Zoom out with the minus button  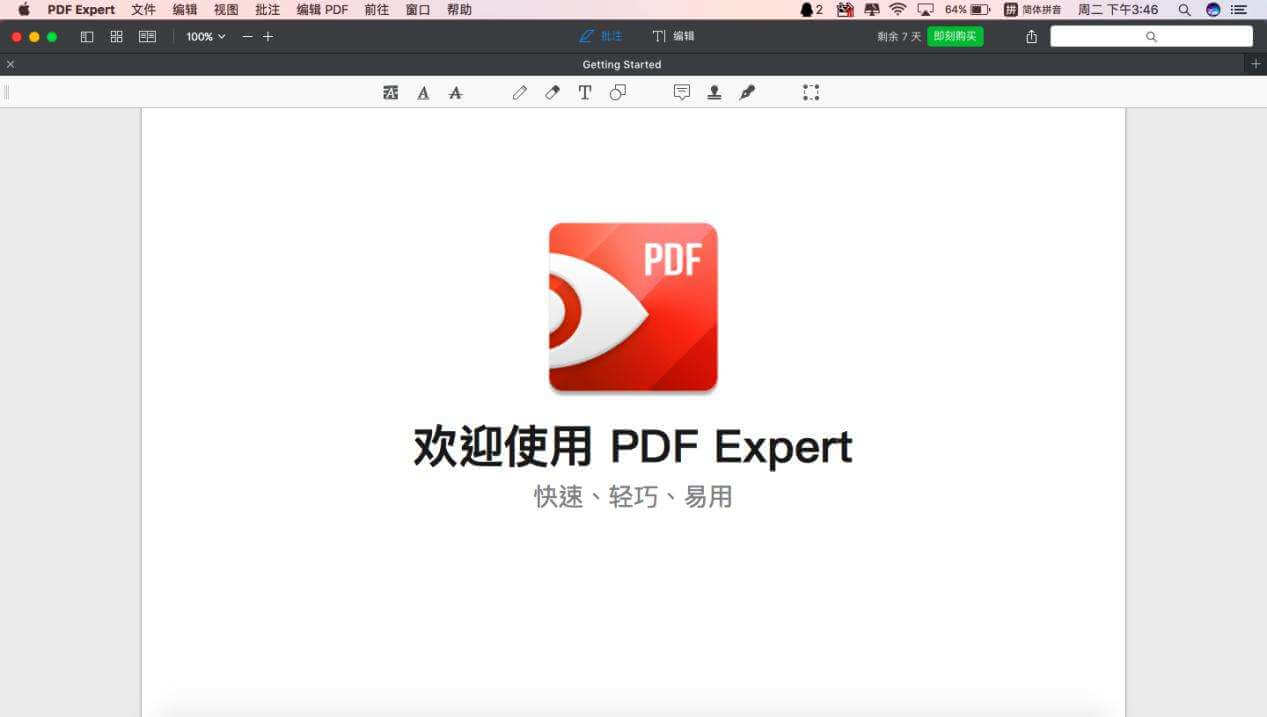pyautogui.click(x=248, y=36)
